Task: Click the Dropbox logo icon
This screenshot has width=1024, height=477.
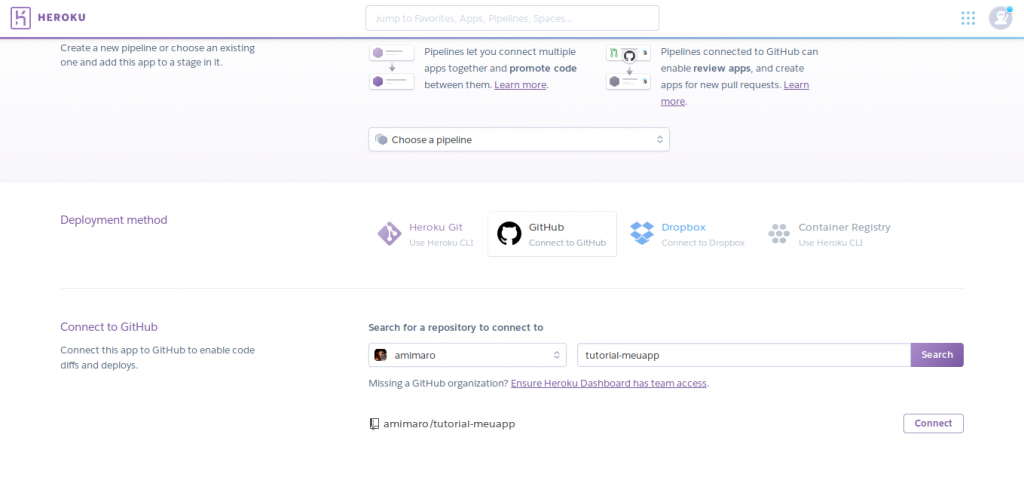Action: pos(642,234)
